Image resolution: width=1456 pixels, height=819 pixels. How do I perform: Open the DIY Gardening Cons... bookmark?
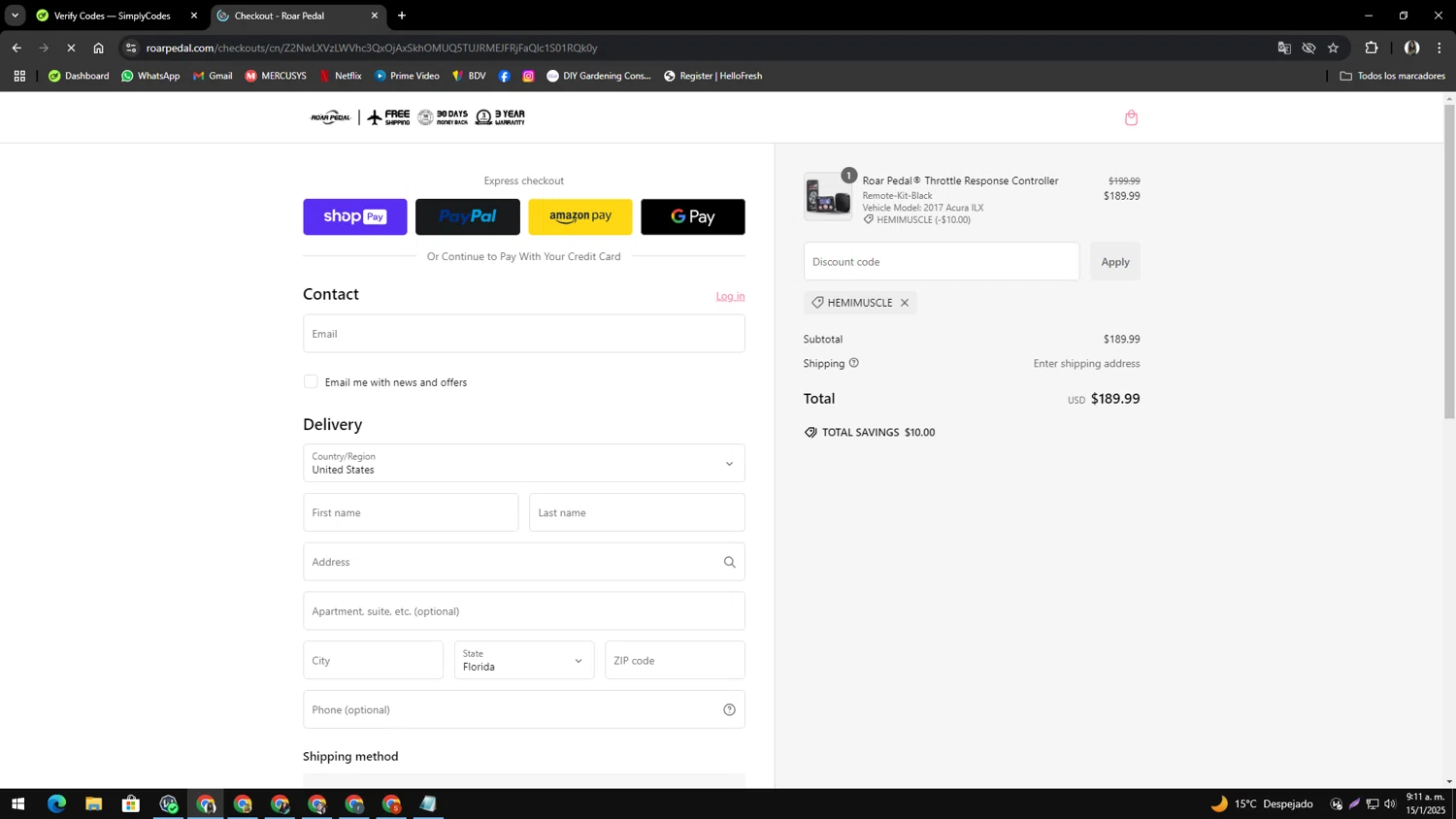coord(599,76)
